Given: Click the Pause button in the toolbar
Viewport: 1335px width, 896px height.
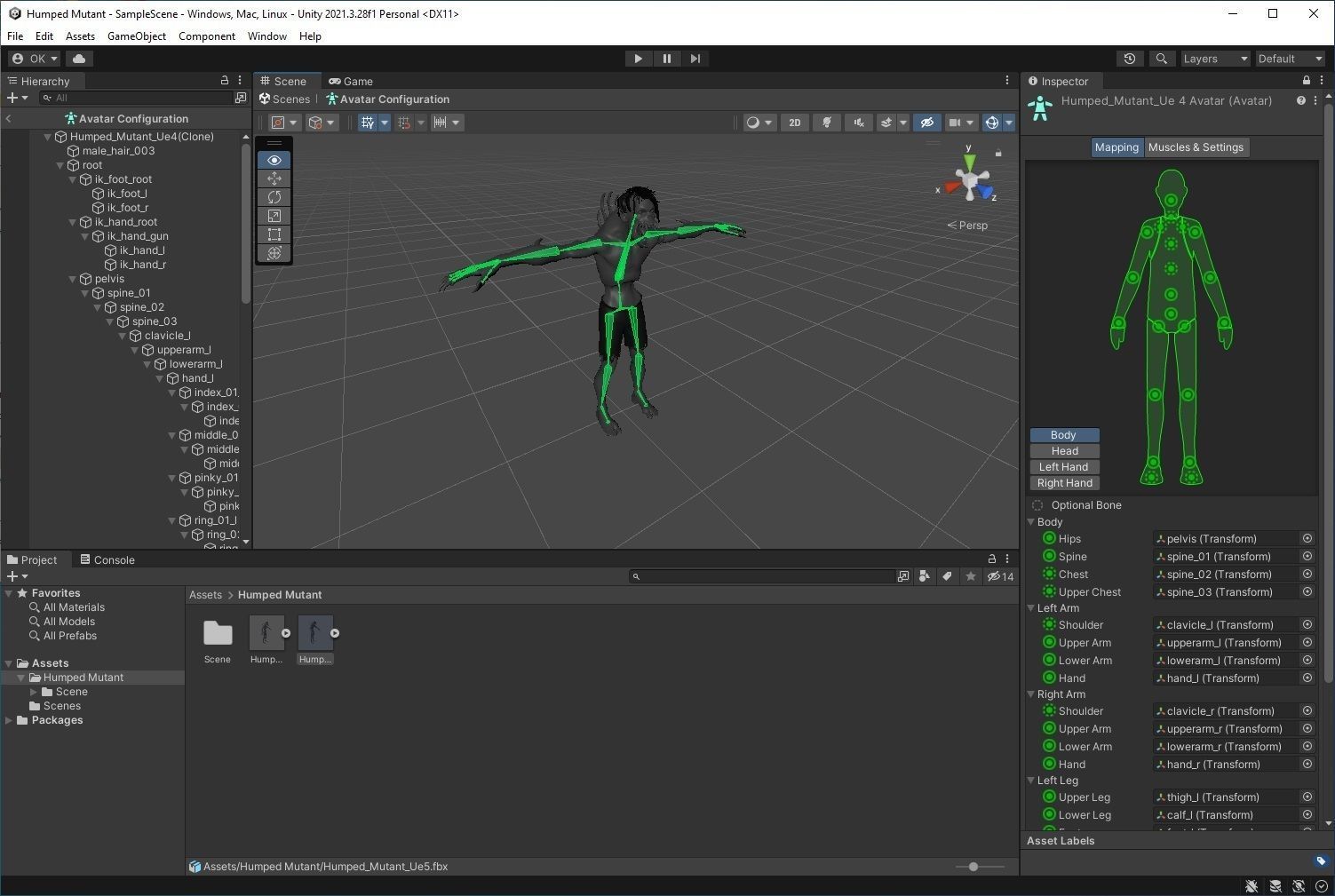Looking at the screenshot, I should (666, 59).
